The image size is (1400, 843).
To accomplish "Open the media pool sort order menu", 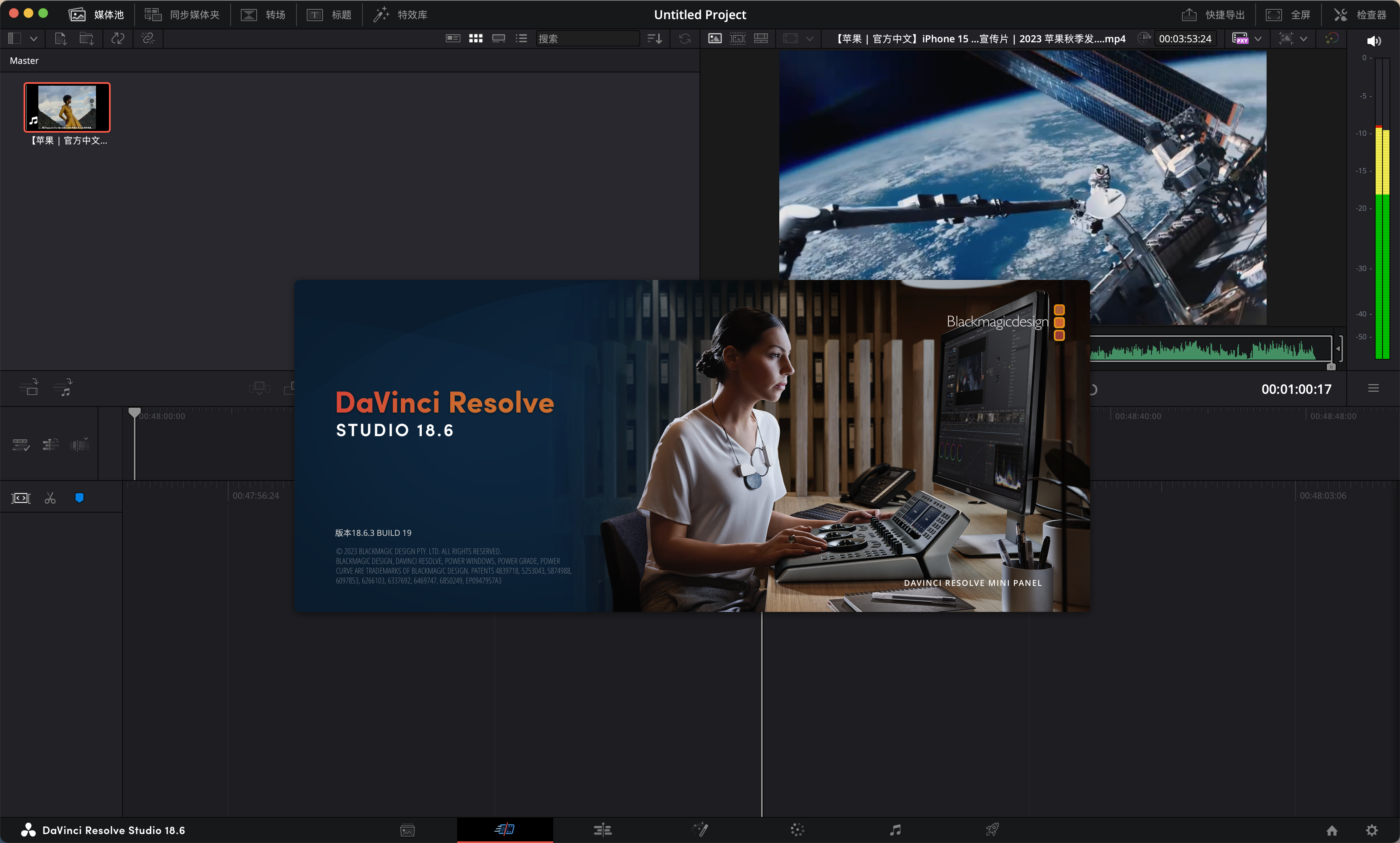I will (x=654, y=39).
